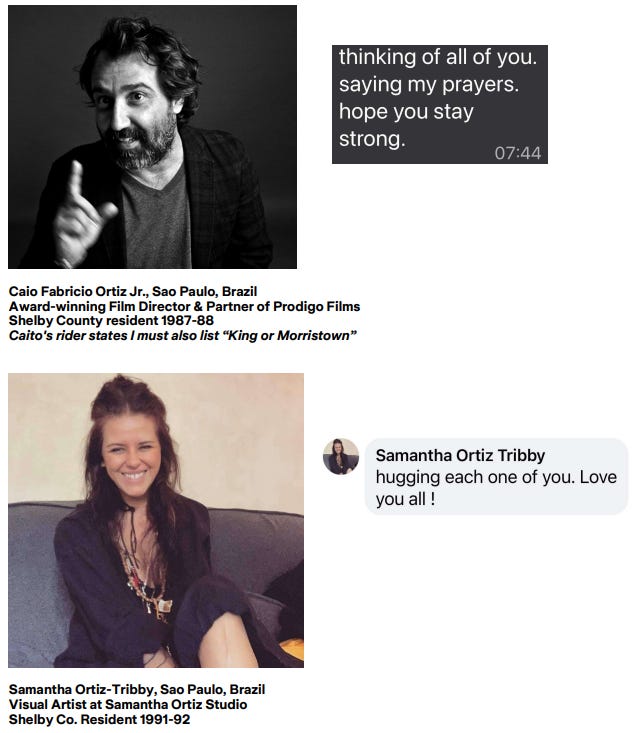The image size is (641, 733).
Task: Click the 07:44 message timestamp
Action: [518, 153]
